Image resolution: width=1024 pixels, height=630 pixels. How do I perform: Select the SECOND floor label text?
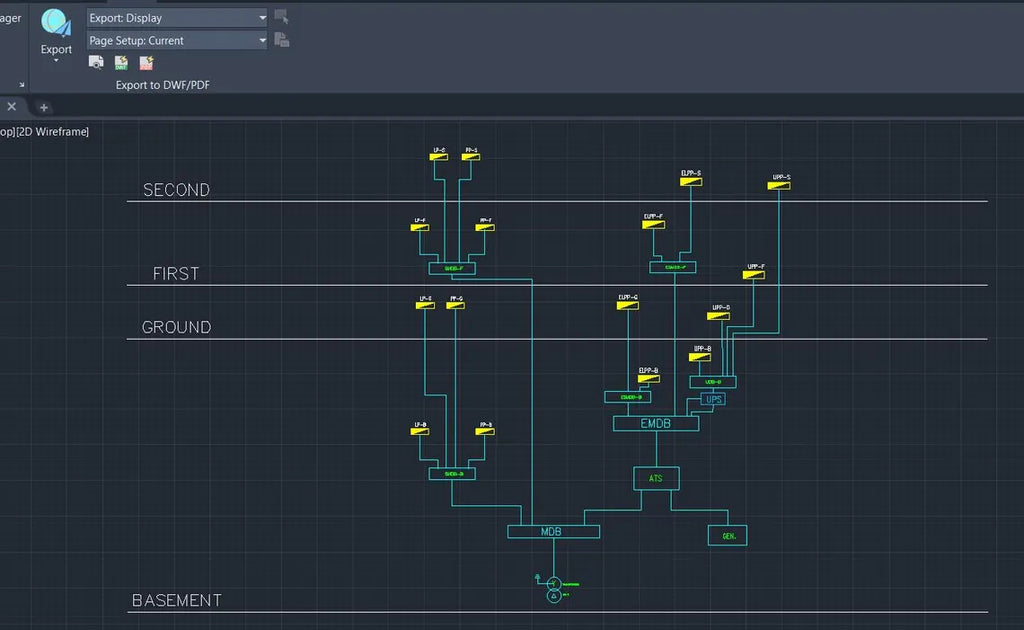coord(176,190)
